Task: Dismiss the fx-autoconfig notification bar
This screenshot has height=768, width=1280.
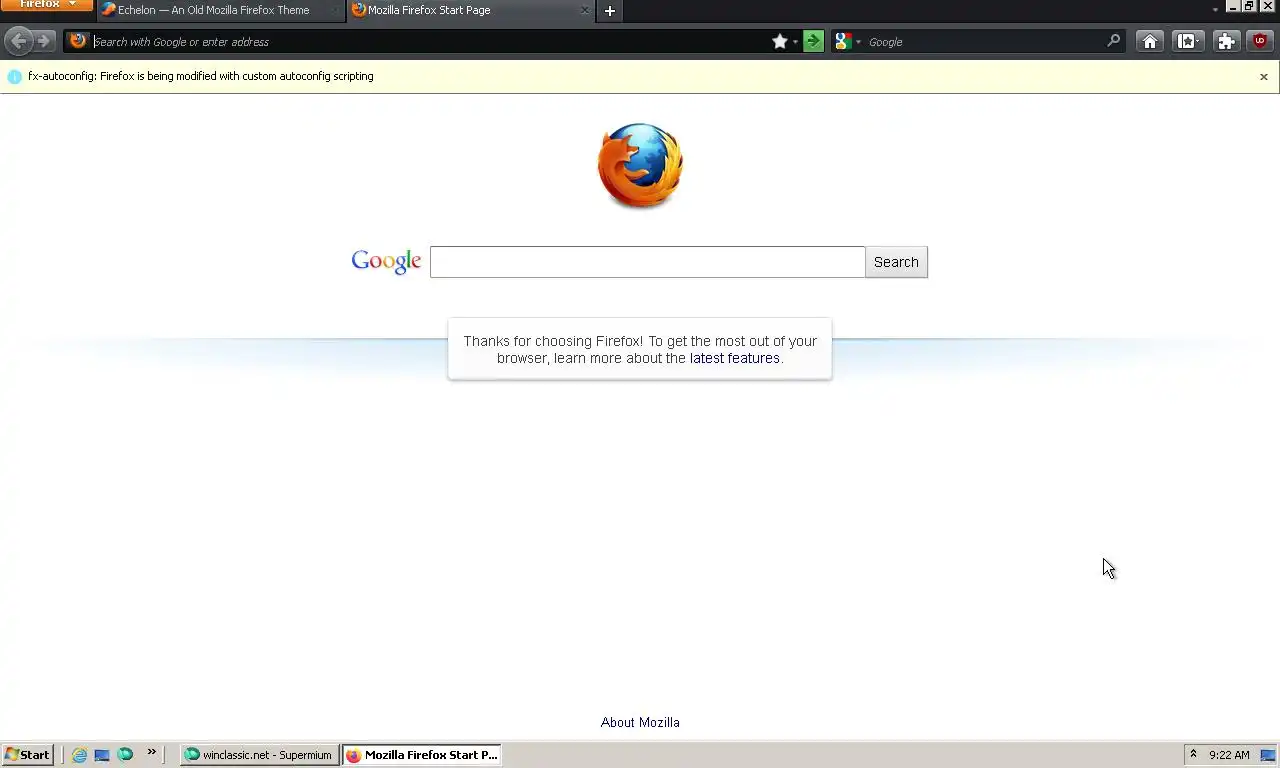Action: pyautogui.click(x=1264, y=77)
